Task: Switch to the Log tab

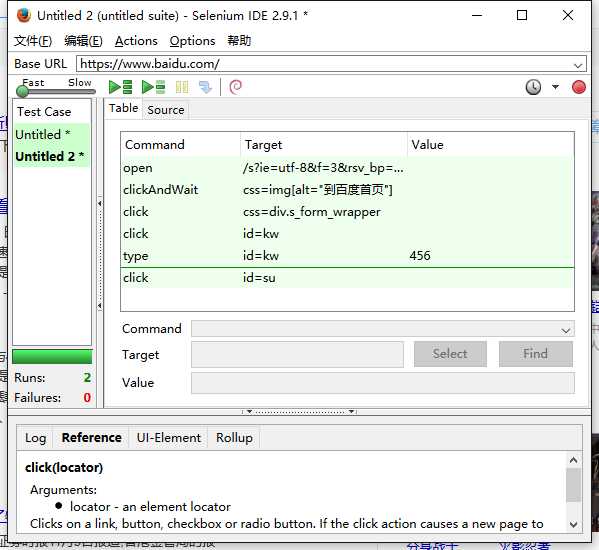Action: point(36,438)
